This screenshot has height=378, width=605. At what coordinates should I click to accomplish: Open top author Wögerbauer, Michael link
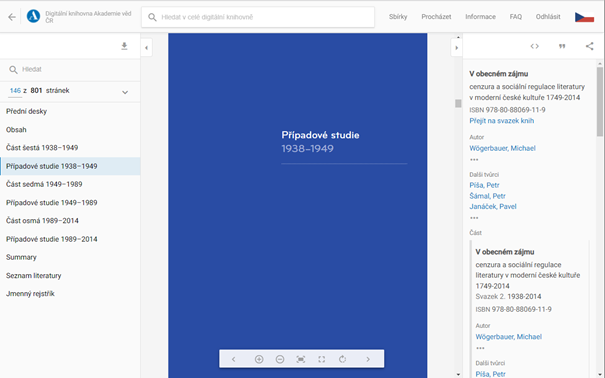[502, 148]
